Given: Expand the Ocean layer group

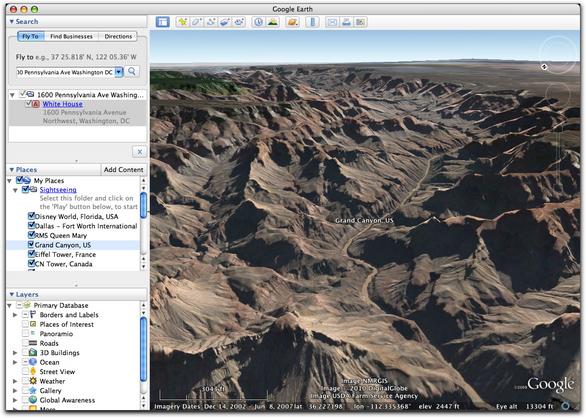Looking at the screenshot, I should coord(15,362).
